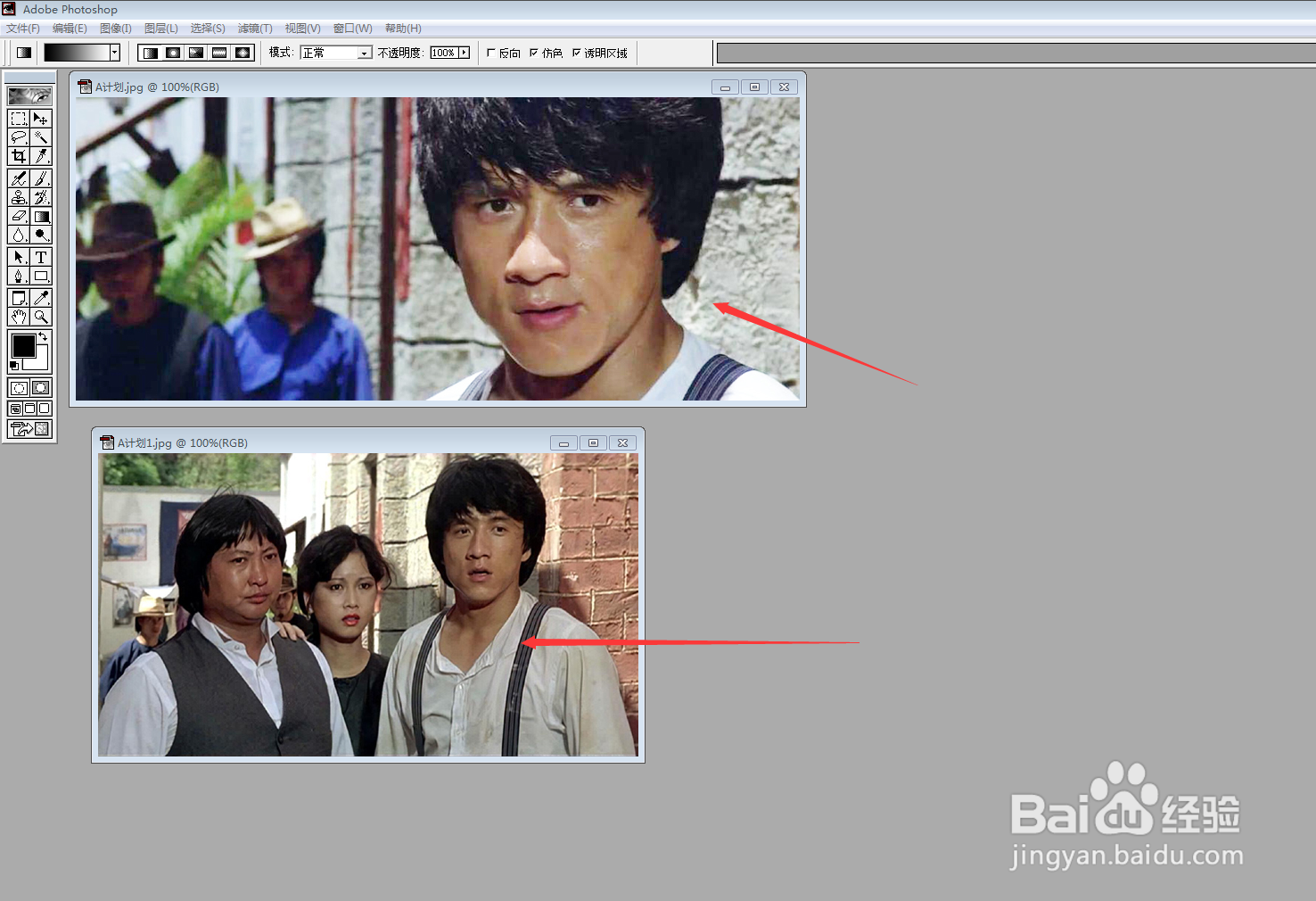Screen dimensions: 1316x901
Task: Select the Lasso tool
Action: click(19, 137)
